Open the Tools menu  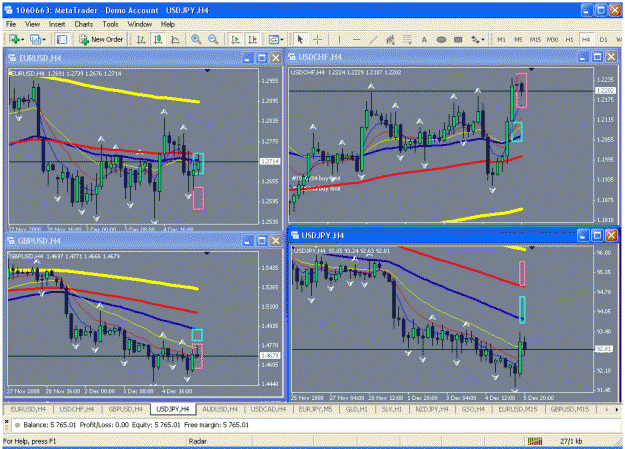[x=110, y=24]
